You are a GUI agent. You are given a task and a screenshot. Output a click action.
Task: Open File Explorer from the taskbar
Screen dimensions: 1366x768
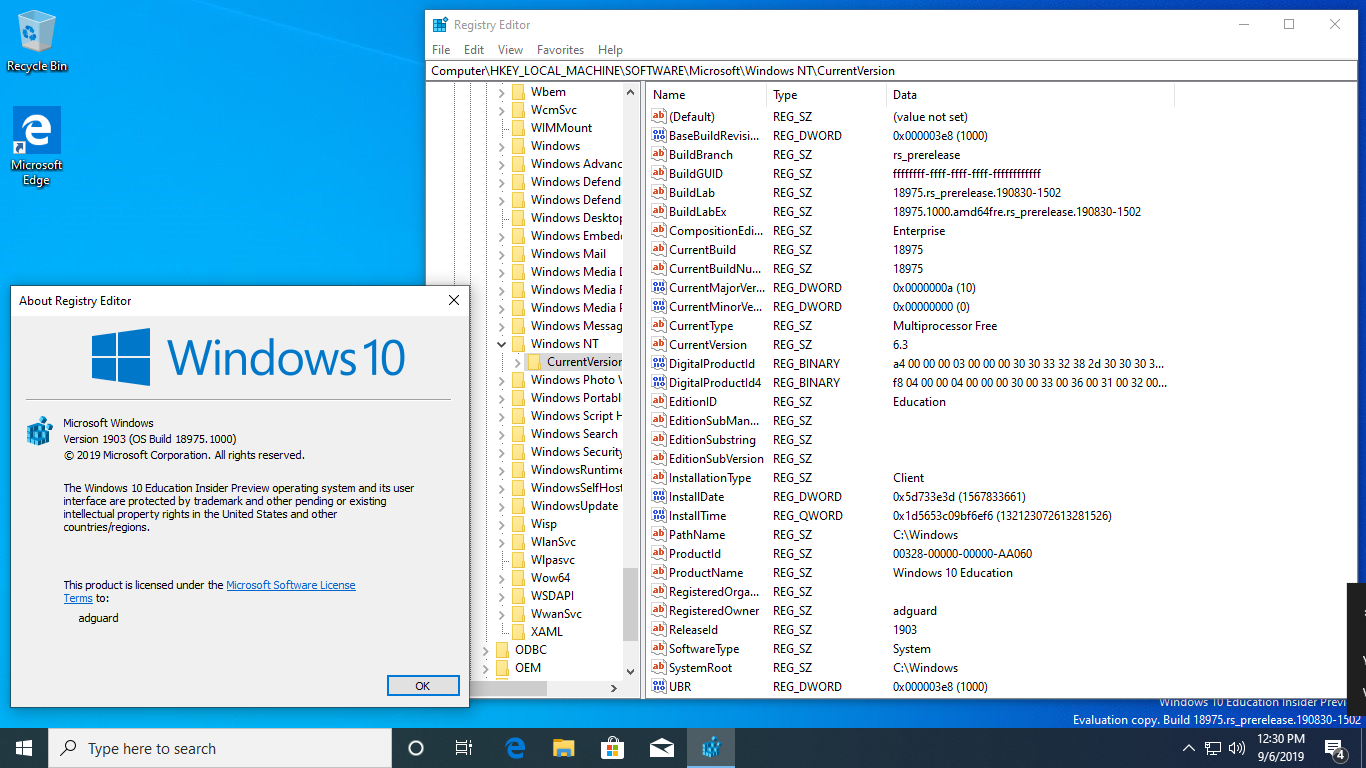[564, 748]
